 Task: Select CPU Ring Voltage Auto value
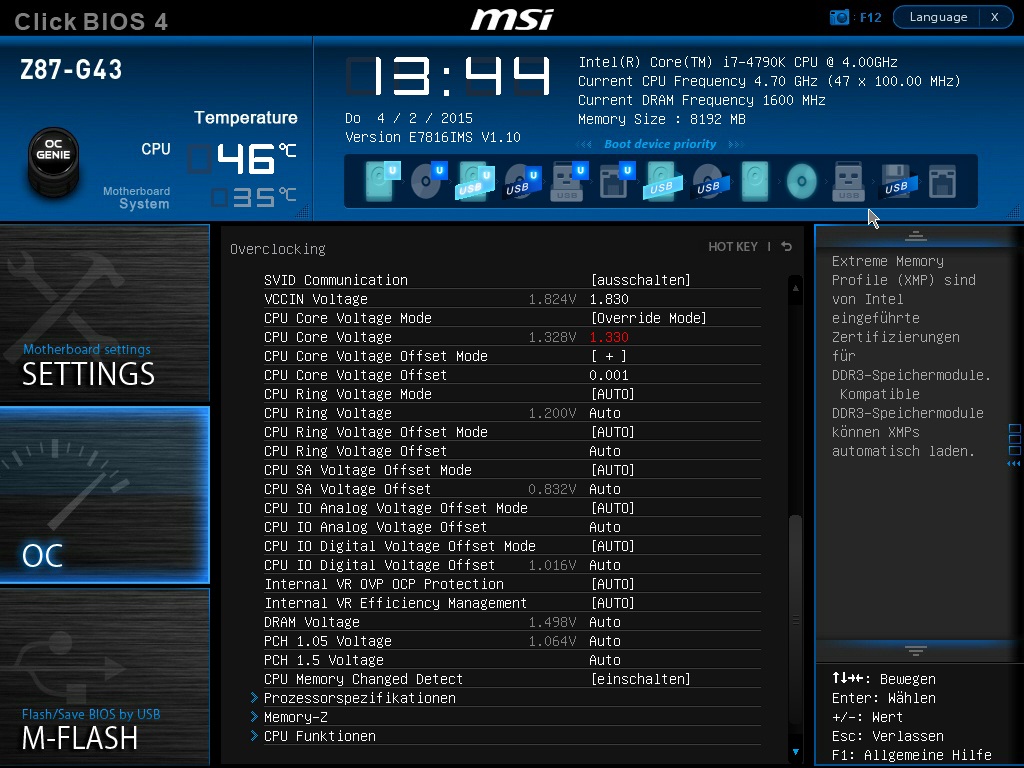click(x=605, y=413)
